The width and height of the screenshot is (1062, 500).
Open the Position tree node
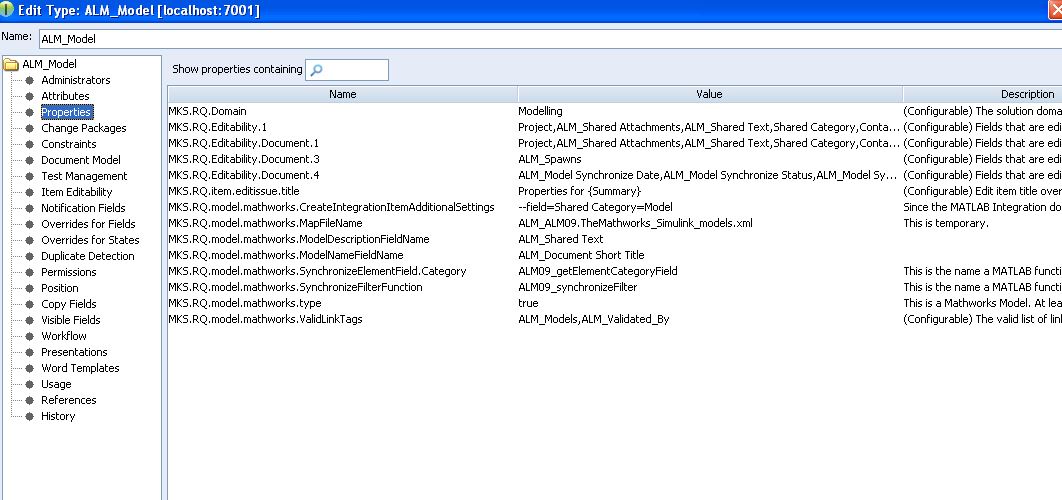pyautogui.click(x=60, y=288)
